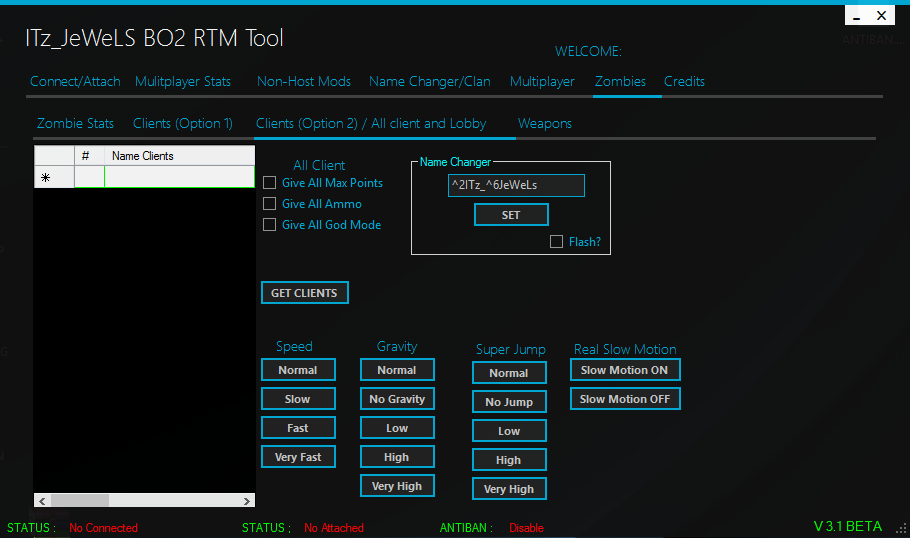Set Speed to Fast

pos(298,428)
